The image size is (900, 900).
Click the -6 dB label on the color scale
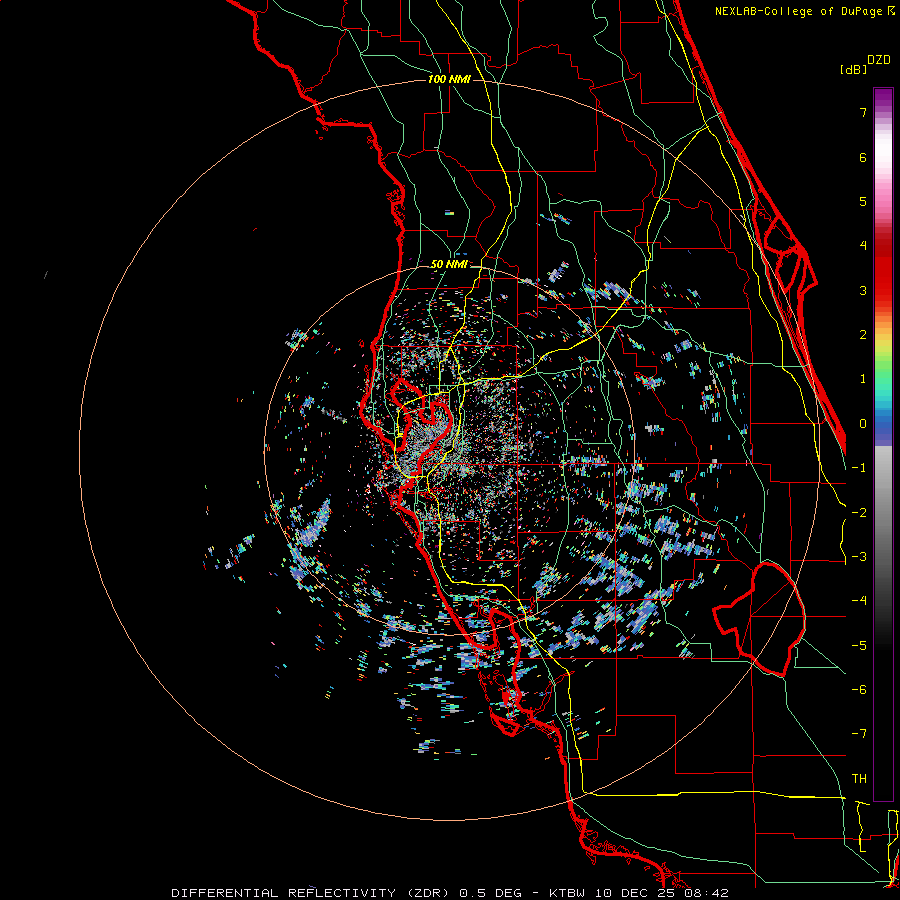coord(859,690)
